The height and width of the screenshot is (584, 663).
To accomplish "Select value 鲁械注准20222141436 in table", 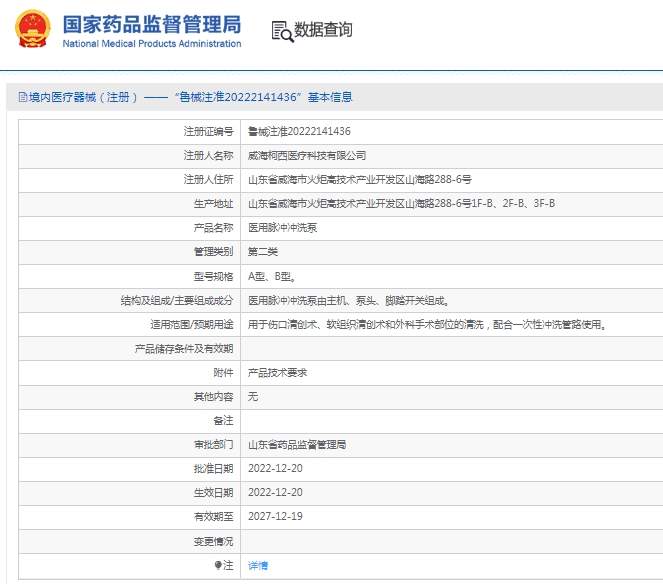I will click(299, 132).
